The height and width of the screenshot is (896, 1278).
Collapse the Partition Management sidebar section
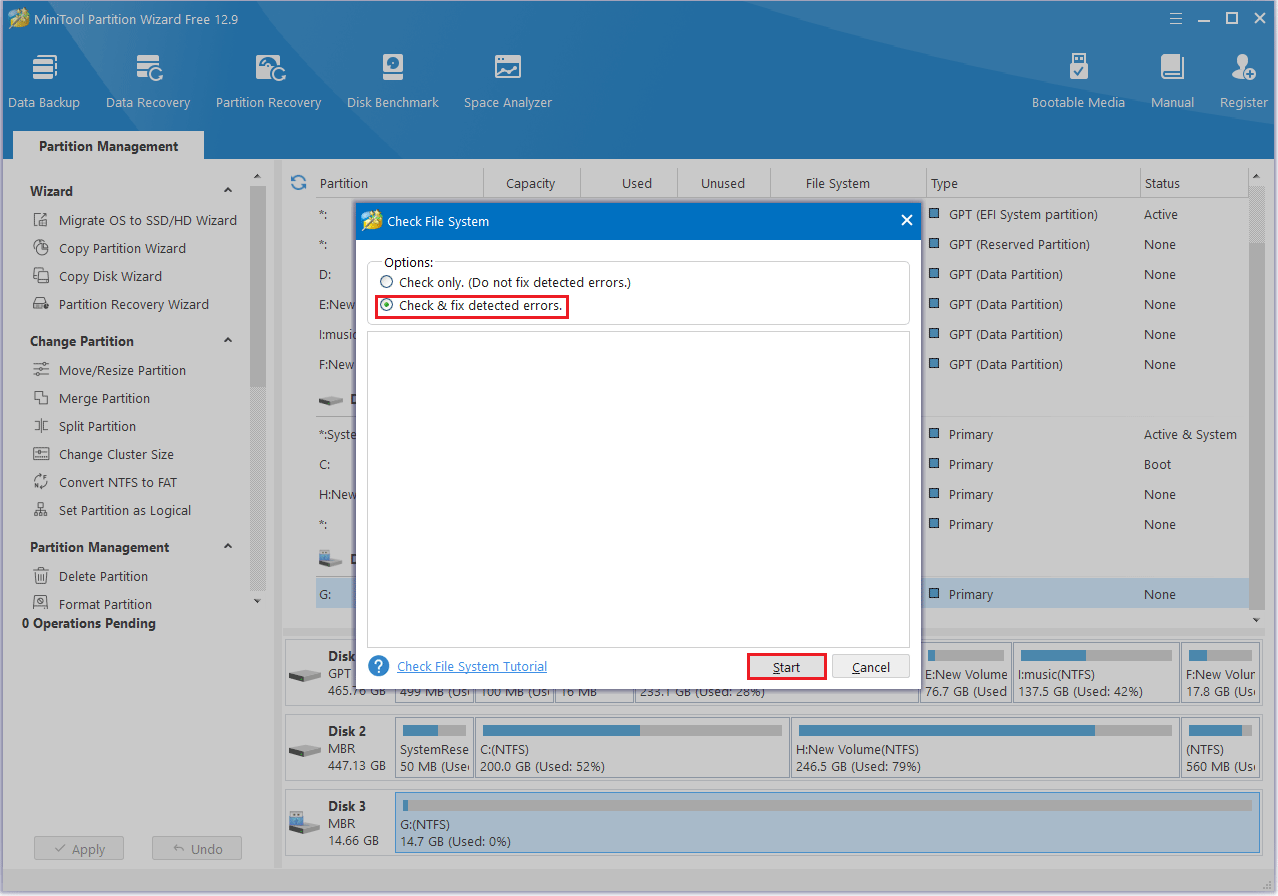click(x=228, y=547)
